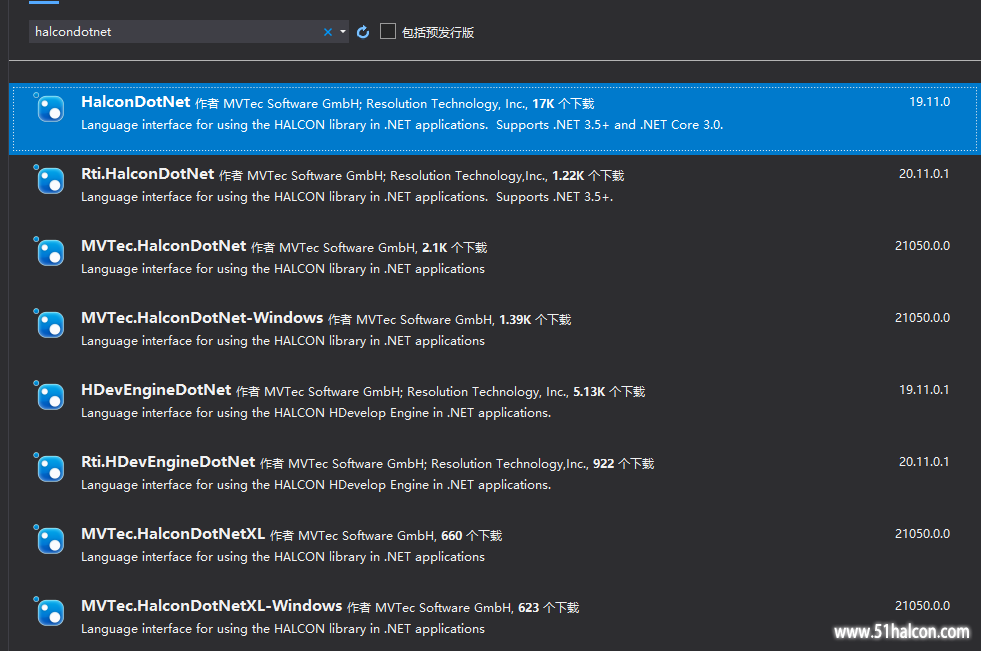This screenshot has width=981, height=651.
Task: Click version 21050.0.0 of MVTec.HalconDotNetXL-Windows
Action: click(922, 605)
